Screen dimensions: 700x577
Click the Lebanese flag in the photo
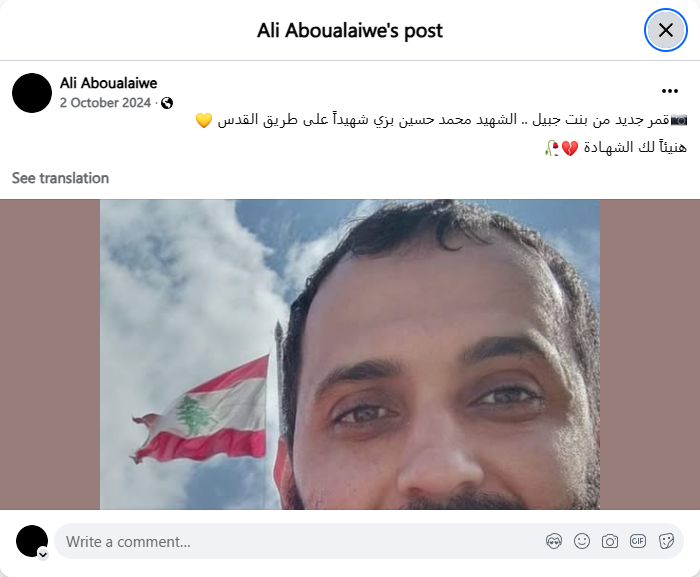tap(200, 410)
